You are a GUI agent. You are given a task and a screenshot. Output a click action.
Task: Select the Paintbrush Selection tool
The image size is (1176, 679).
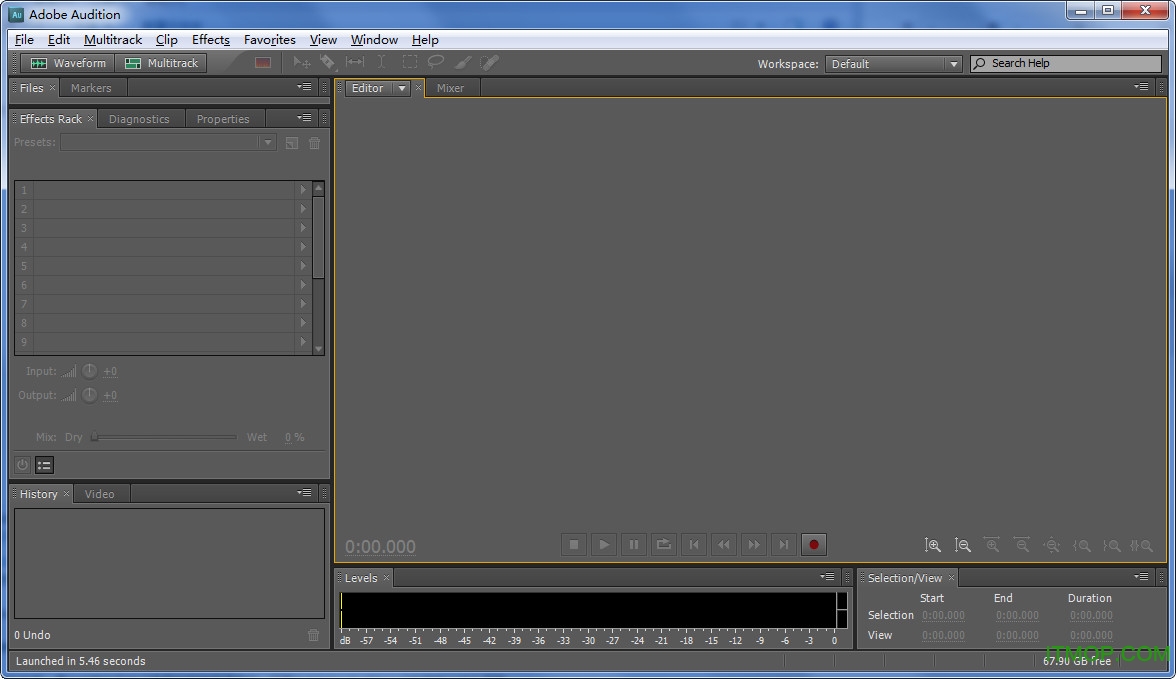(463, 63)
